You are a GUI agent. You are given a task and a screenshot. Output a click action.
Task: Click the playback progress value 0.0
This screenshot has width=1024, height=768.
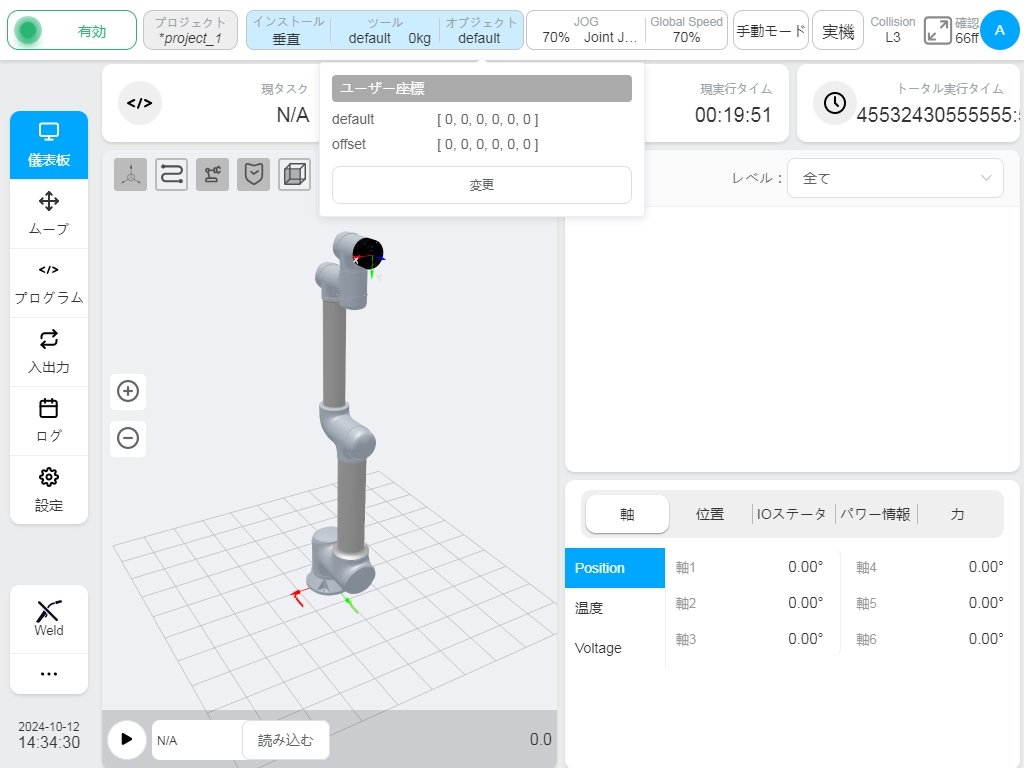pos(541,739)
